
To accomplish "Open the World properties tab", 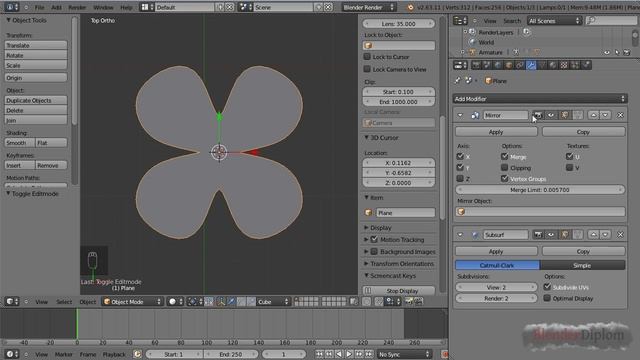I will click(498, 65).
